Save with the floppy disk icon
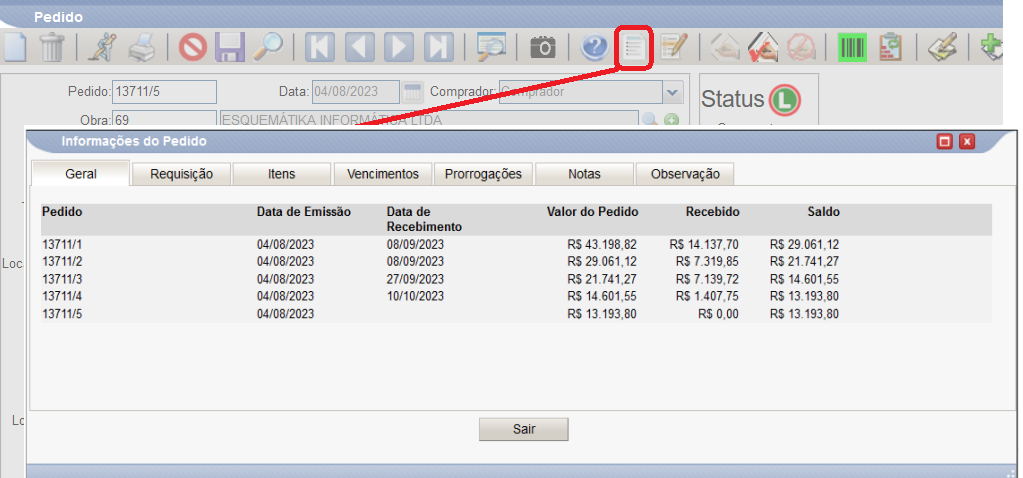This screenshot has height=478, width=1023. (x=230, y=48)
